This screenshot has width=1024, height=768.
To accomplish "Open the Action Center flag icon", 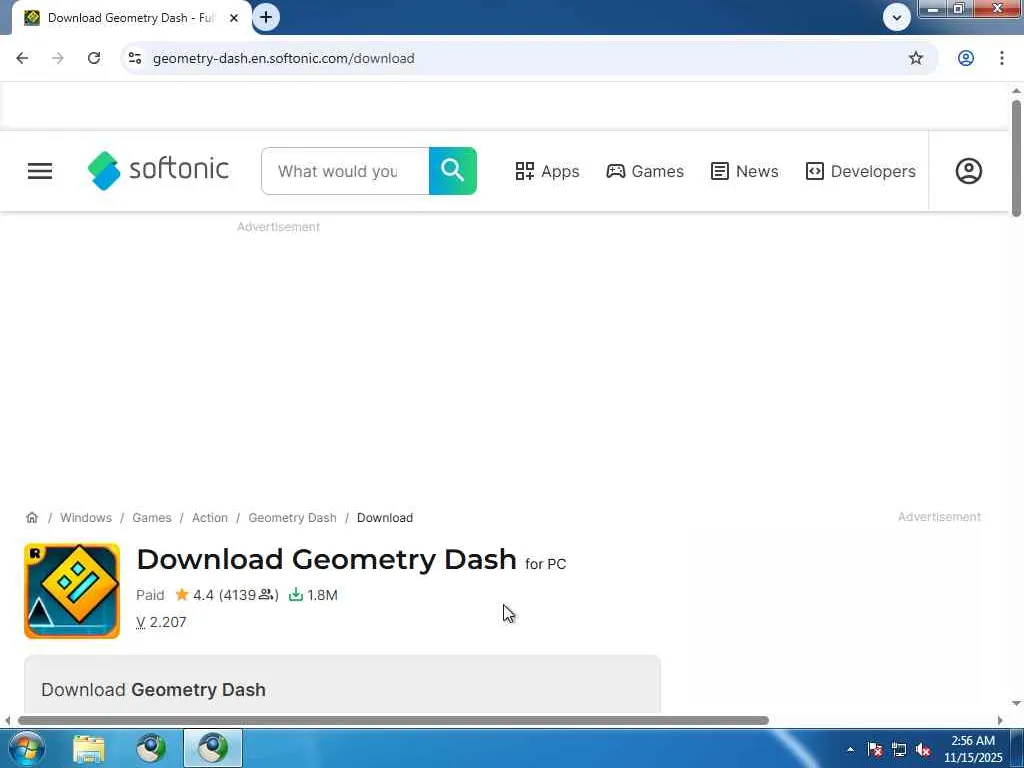I will coord(875,749).
